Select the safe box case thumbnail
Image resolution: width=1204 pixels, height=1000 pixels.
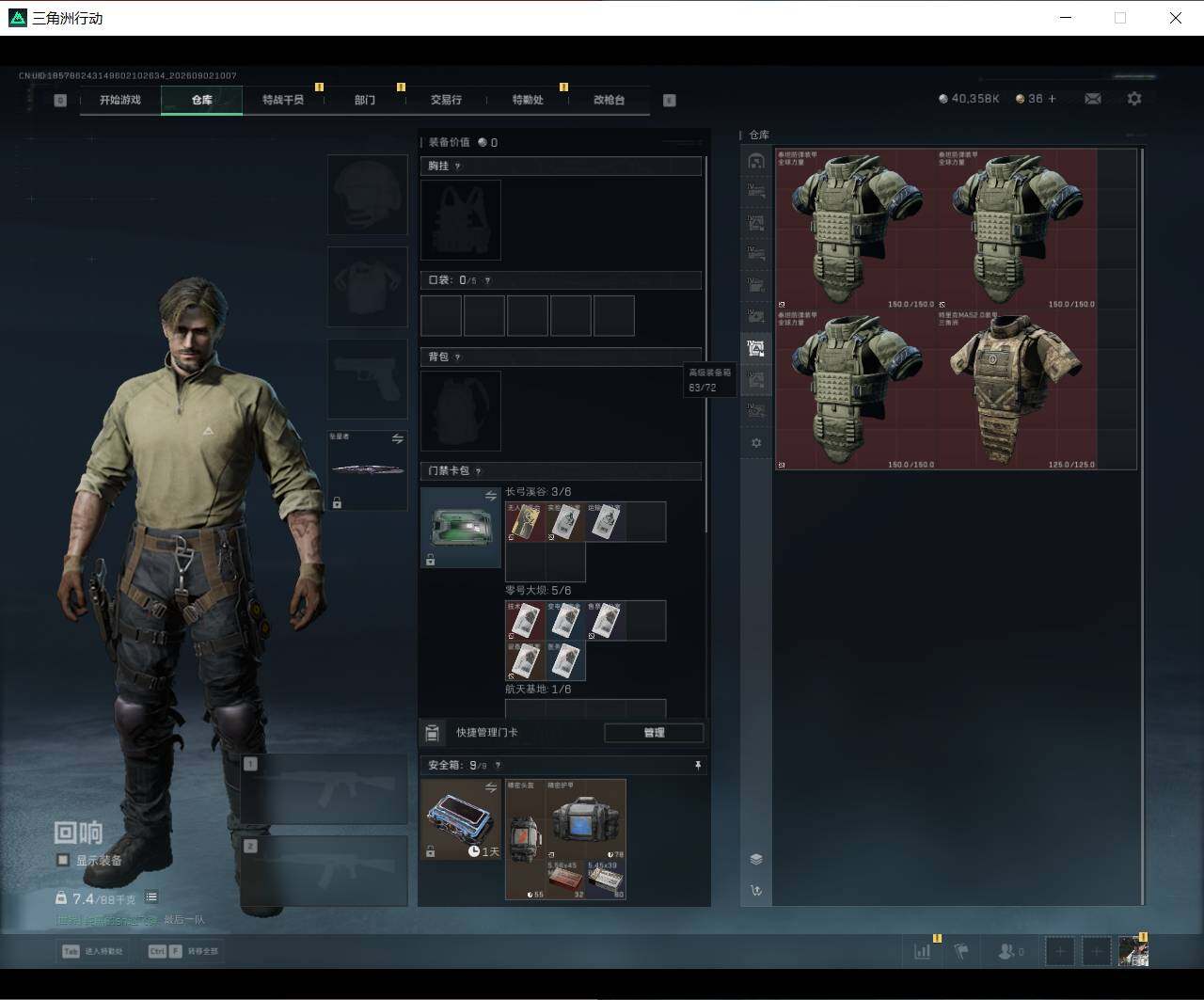[x=461, y=819]
